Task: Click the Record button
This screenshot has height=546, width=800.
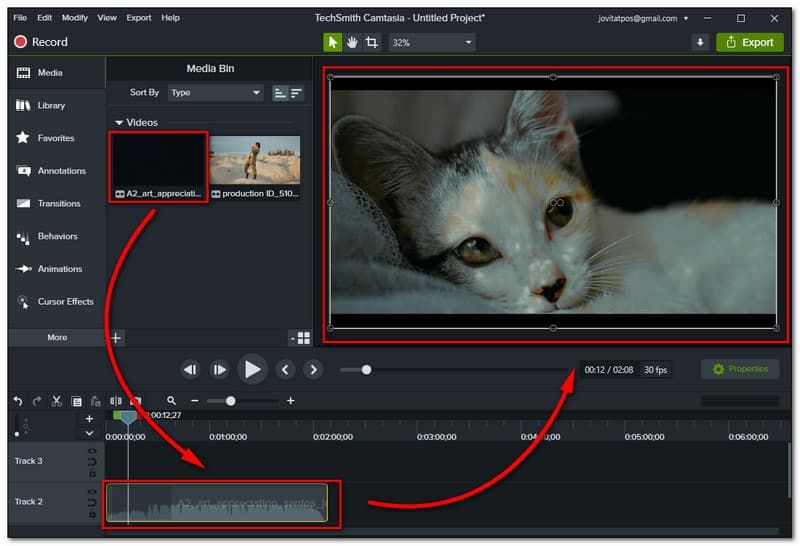Action: [x=40, y=42]
